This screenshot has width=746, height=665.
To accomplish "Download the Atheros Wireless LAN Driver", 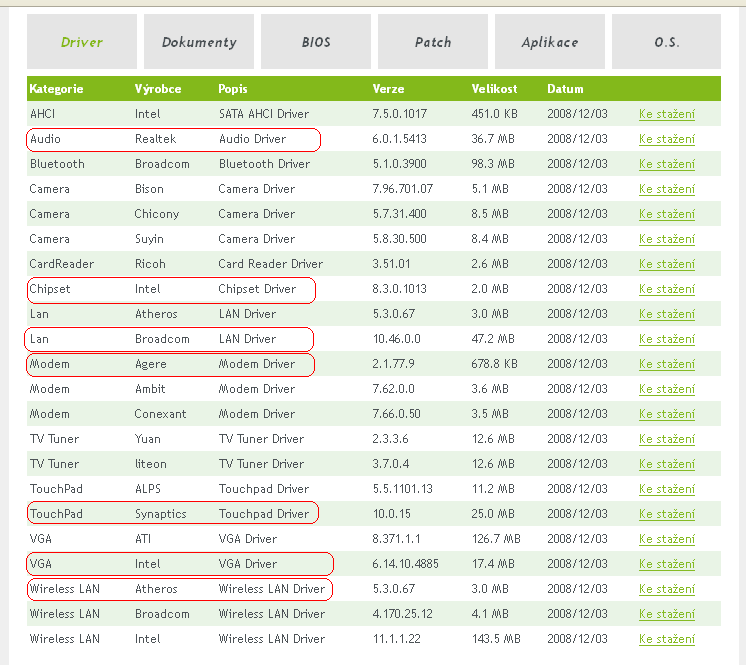I will pyautogui.click(x=667, y=589).
